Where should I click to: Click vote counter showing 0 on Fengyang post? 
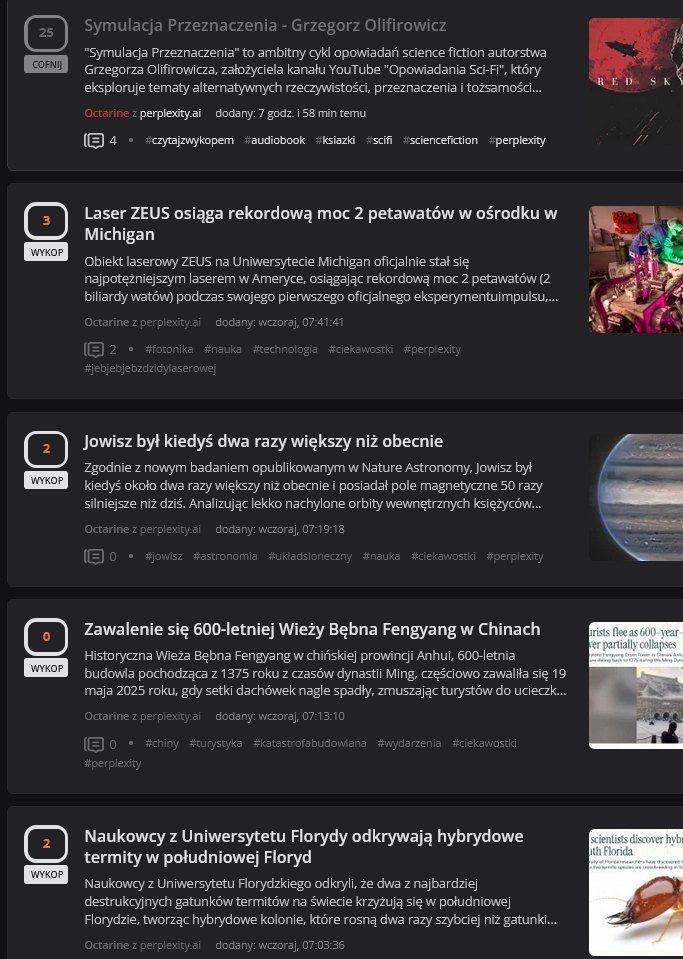pos(46,637)
